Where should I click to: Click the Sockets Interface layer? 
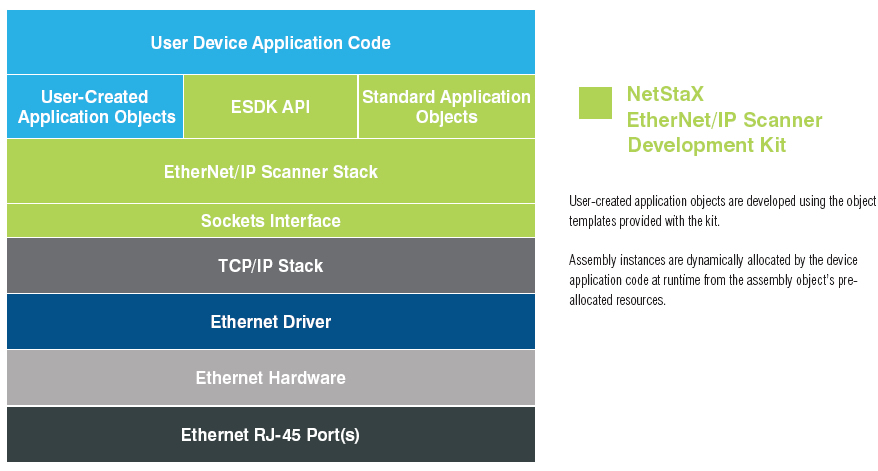[270, 220]
